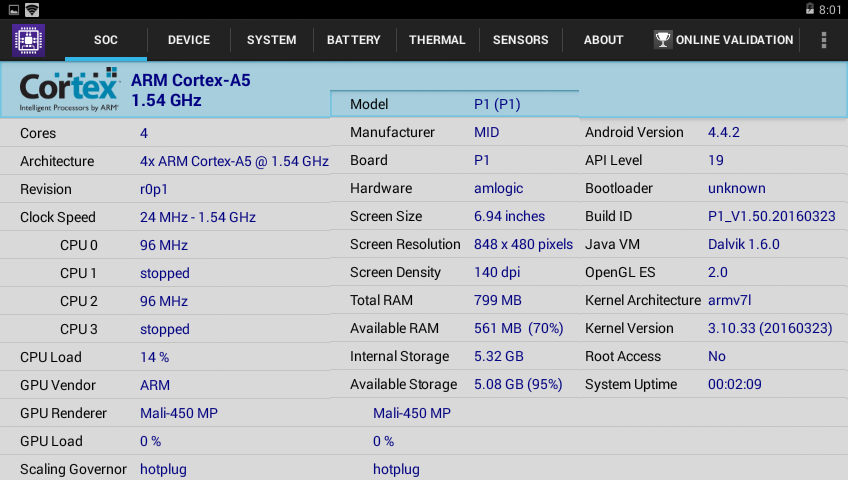Tap the Model value P1 (P1)
Image resolution: width=848 pixels, height=480 pixels.
coord(497,104)
